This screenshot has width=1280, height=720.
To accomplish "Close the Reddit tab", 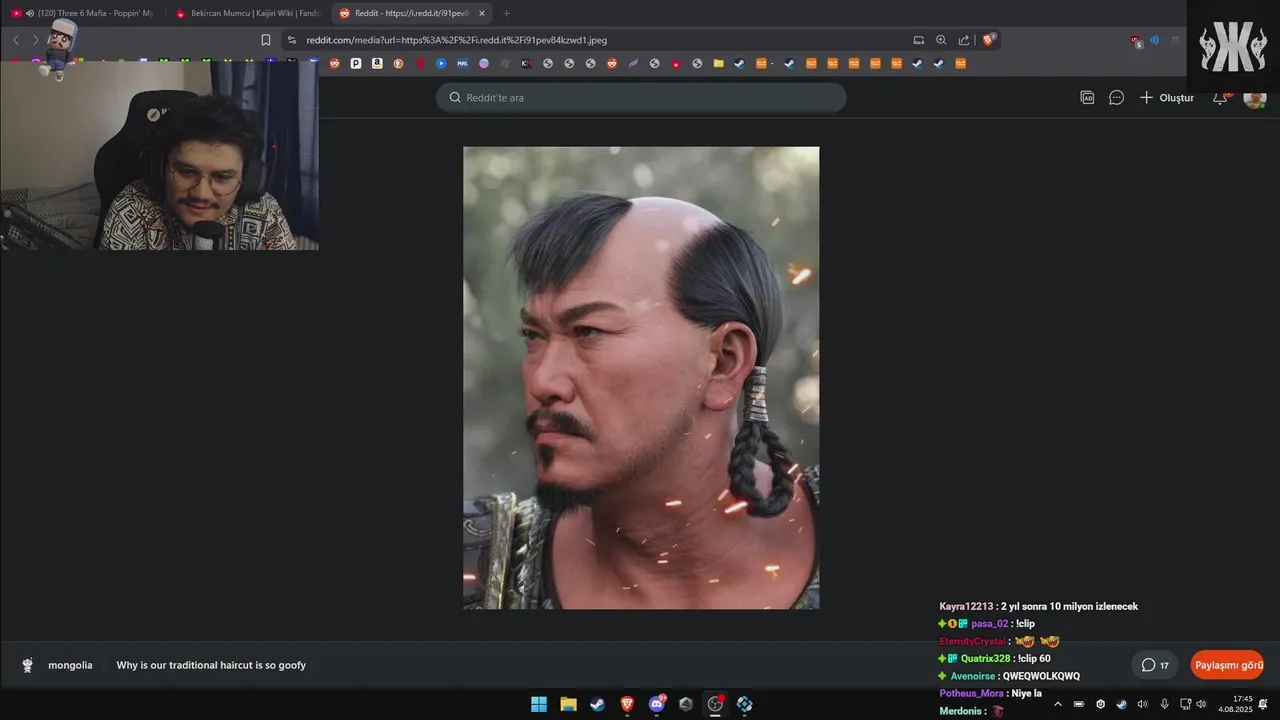I will click(482, 13).
